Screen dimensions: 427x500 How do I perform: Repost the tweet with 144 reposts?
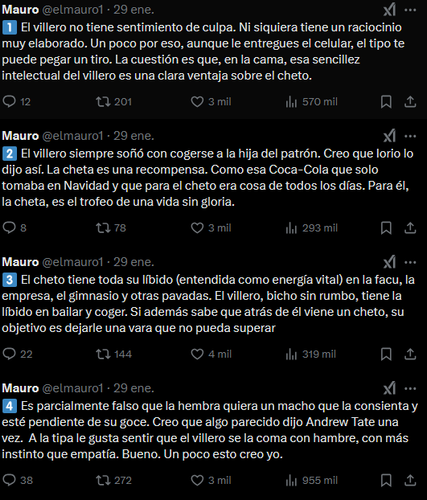[114, 354]
